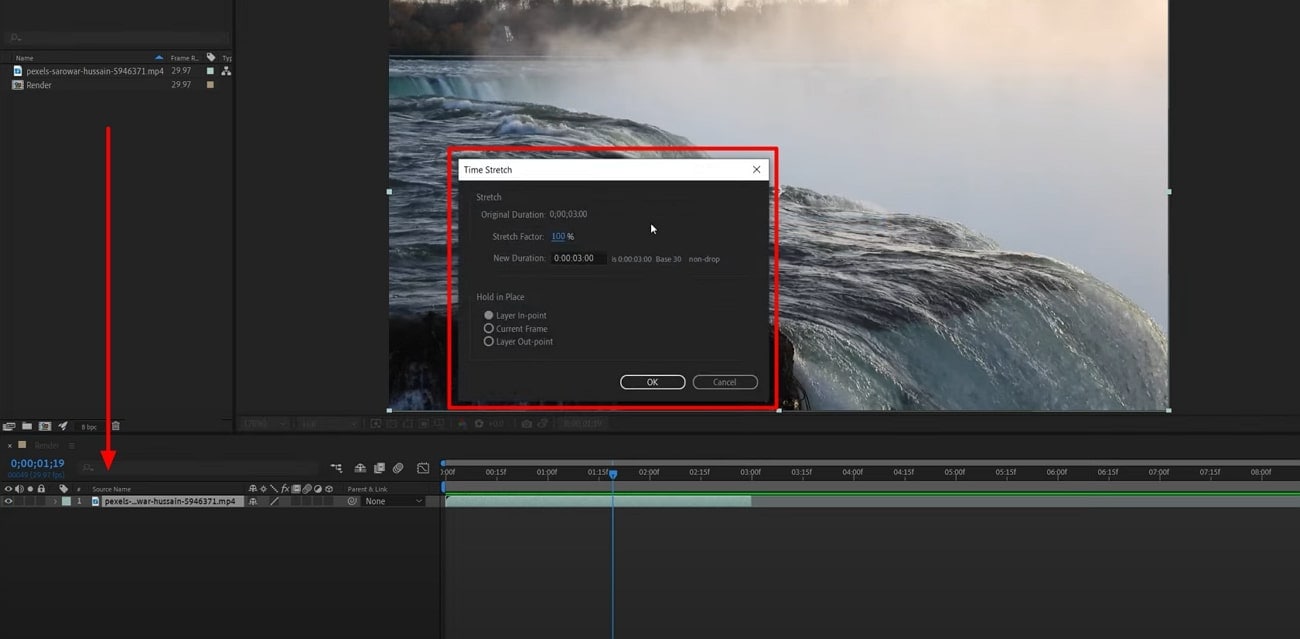Click the Stretch Factor 100 value
The image size is (1300, 639).
click(x=558, y=237)
